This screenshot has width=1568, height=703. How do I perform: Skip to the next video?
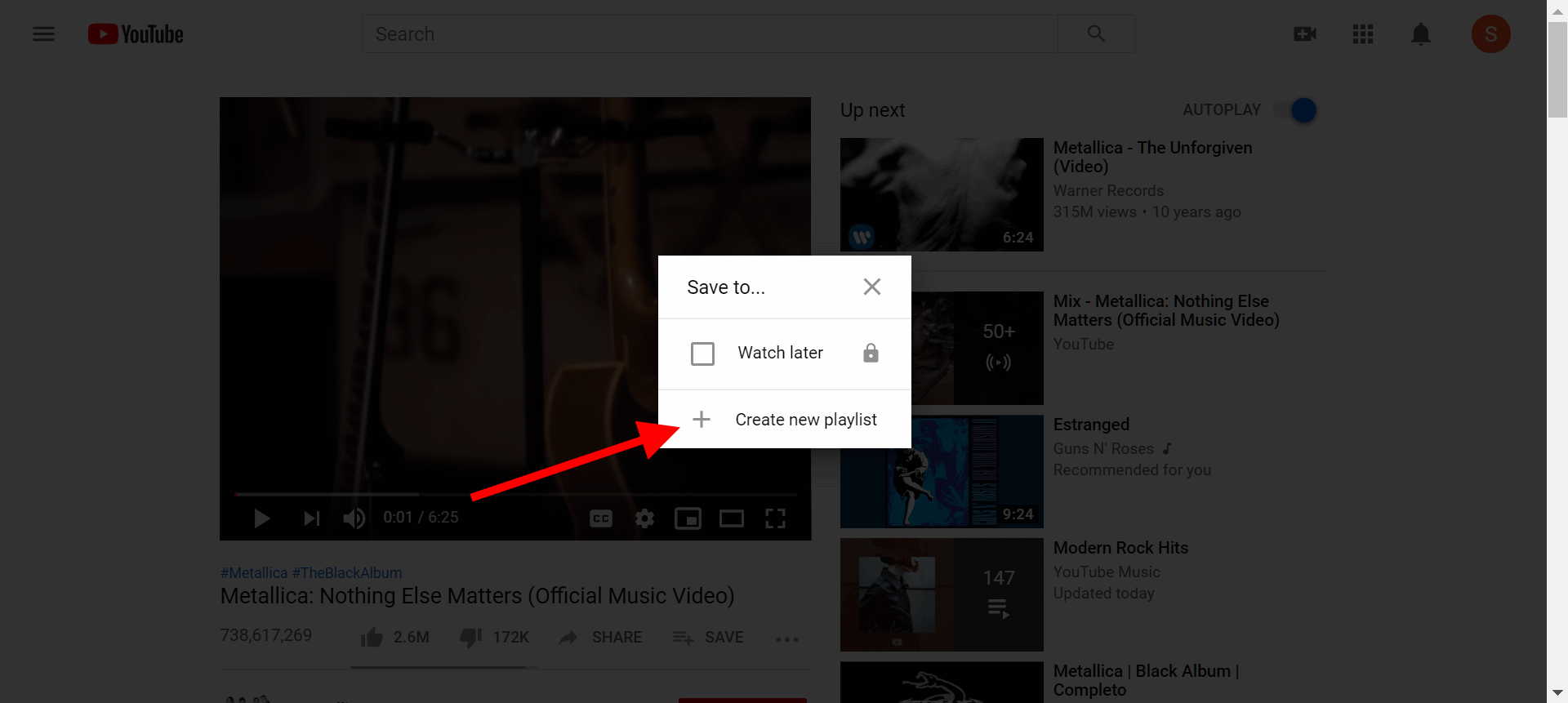pyautogui.click(x=311, y=518)
